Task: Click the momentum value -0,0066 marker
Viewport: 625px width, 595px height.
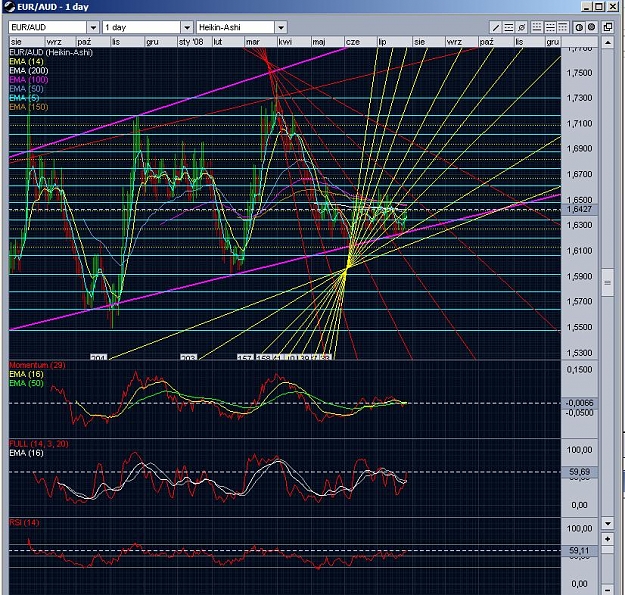Action: click(x=580, y=403)
